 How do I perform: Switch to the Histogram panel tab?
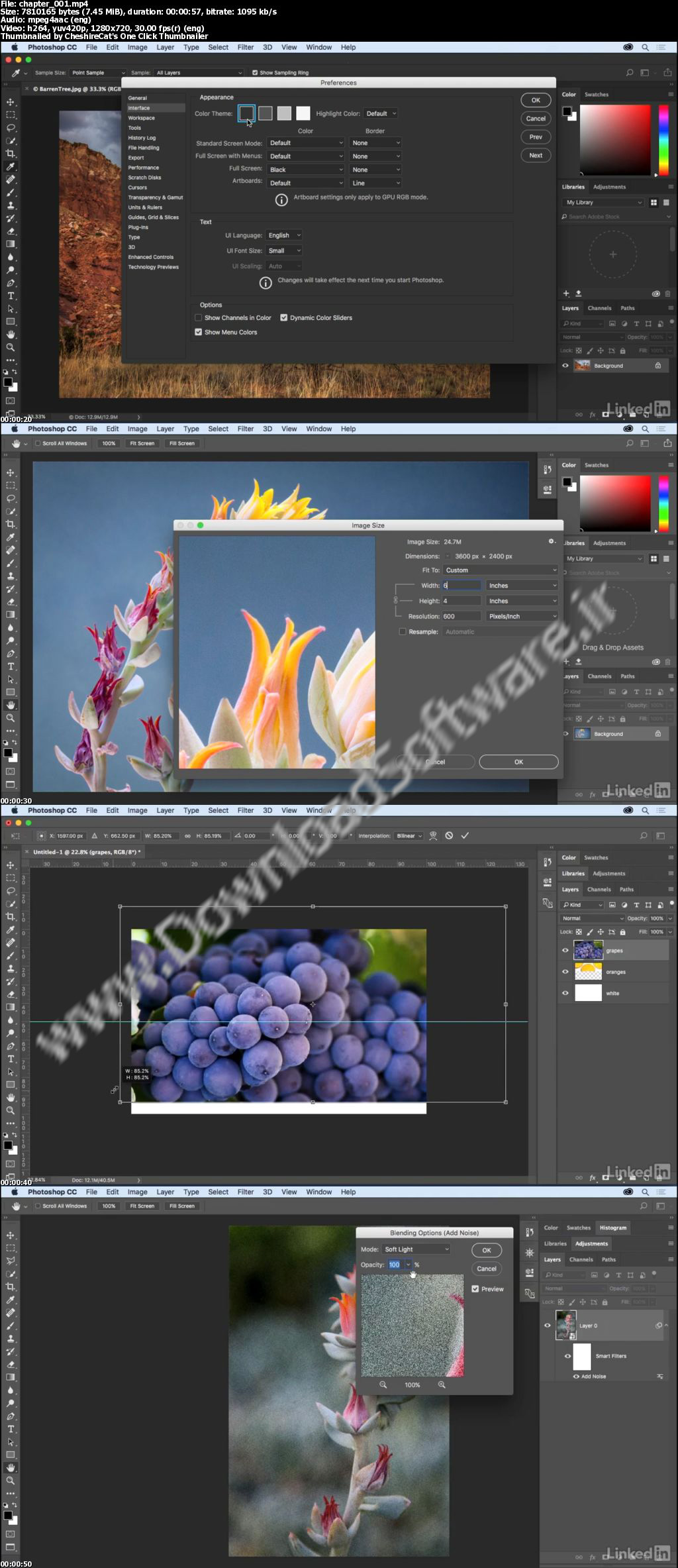[613, 1228]
